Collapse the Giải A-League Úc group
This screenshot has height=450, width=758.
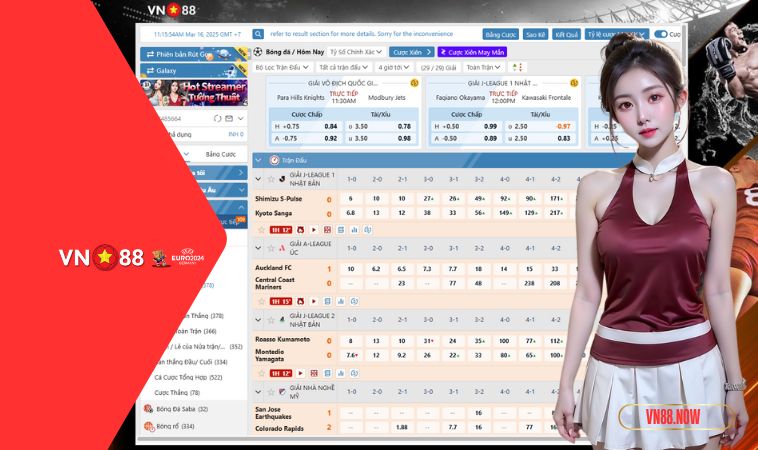pos(258,248)
